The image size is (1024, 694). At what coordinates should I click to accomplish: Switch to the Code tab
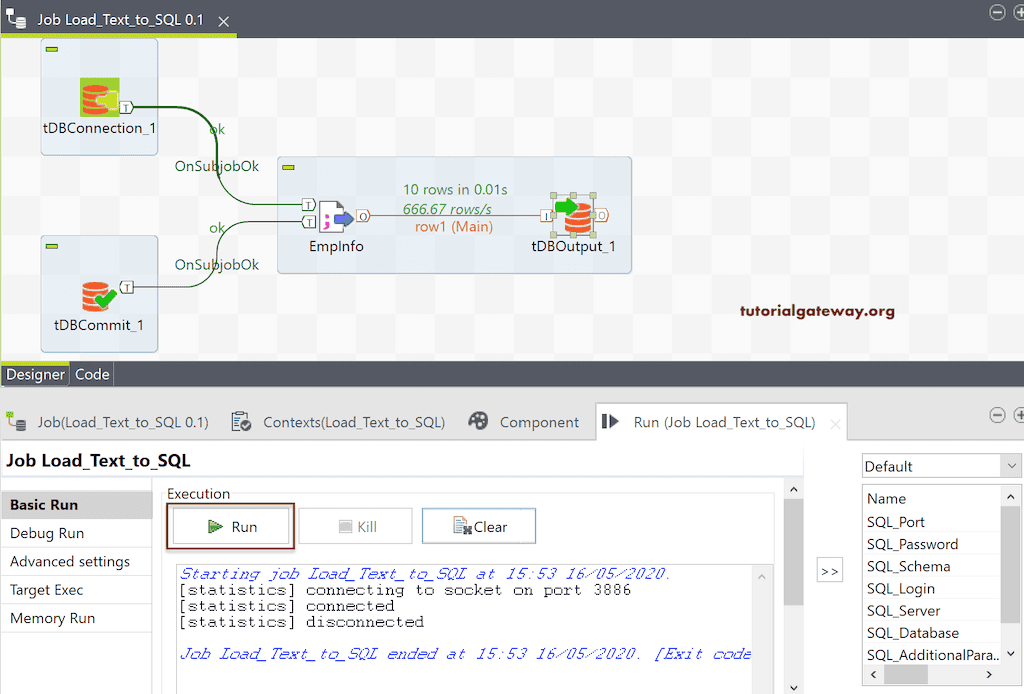(91, 374)
